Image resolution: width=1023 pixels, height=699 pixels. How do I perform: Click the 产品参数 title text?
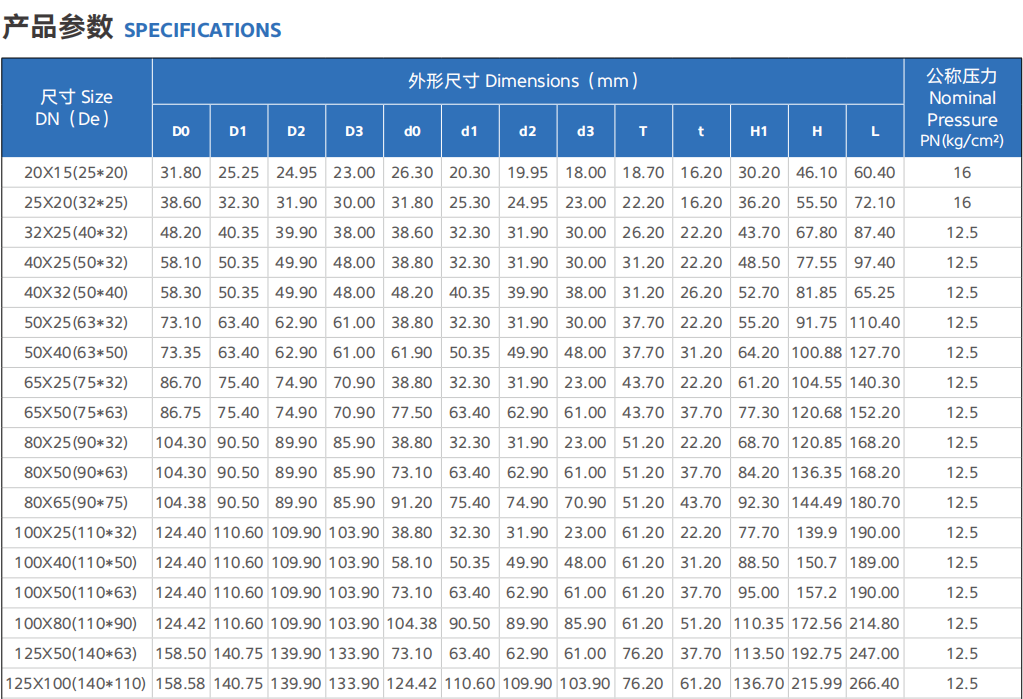click(58, 27)
